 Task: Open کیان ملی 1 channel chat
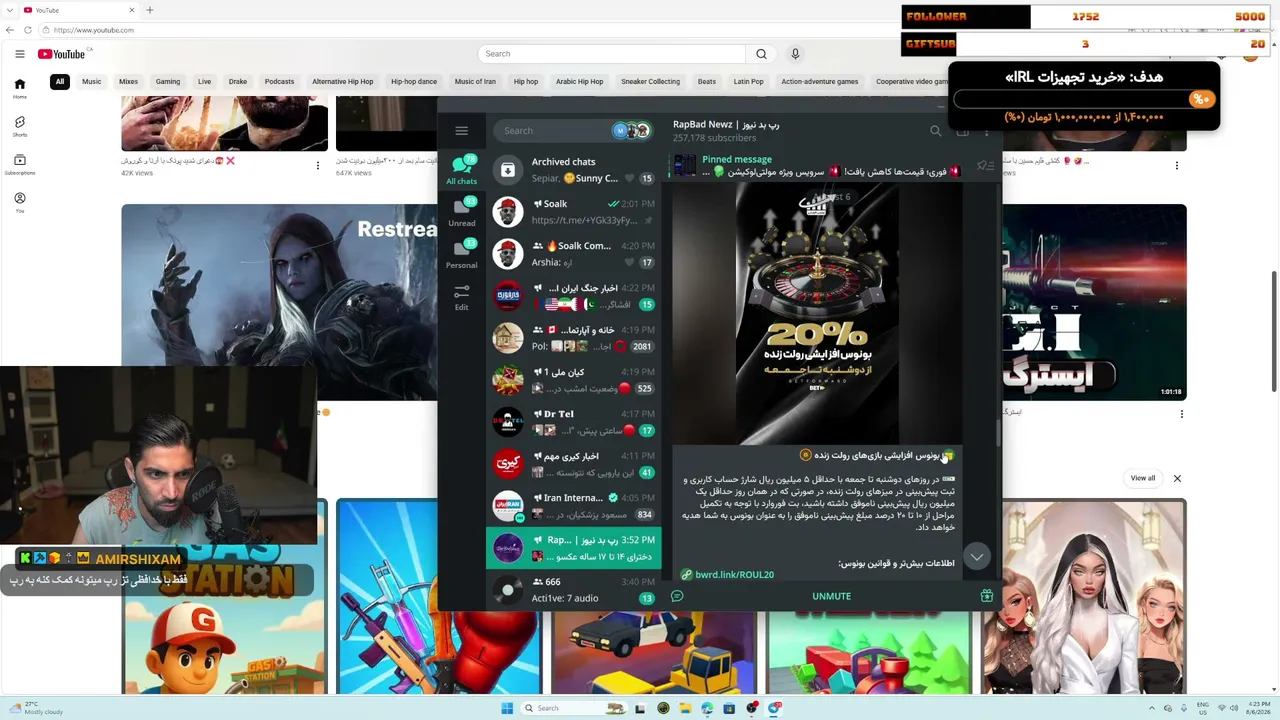coord(573,380)
